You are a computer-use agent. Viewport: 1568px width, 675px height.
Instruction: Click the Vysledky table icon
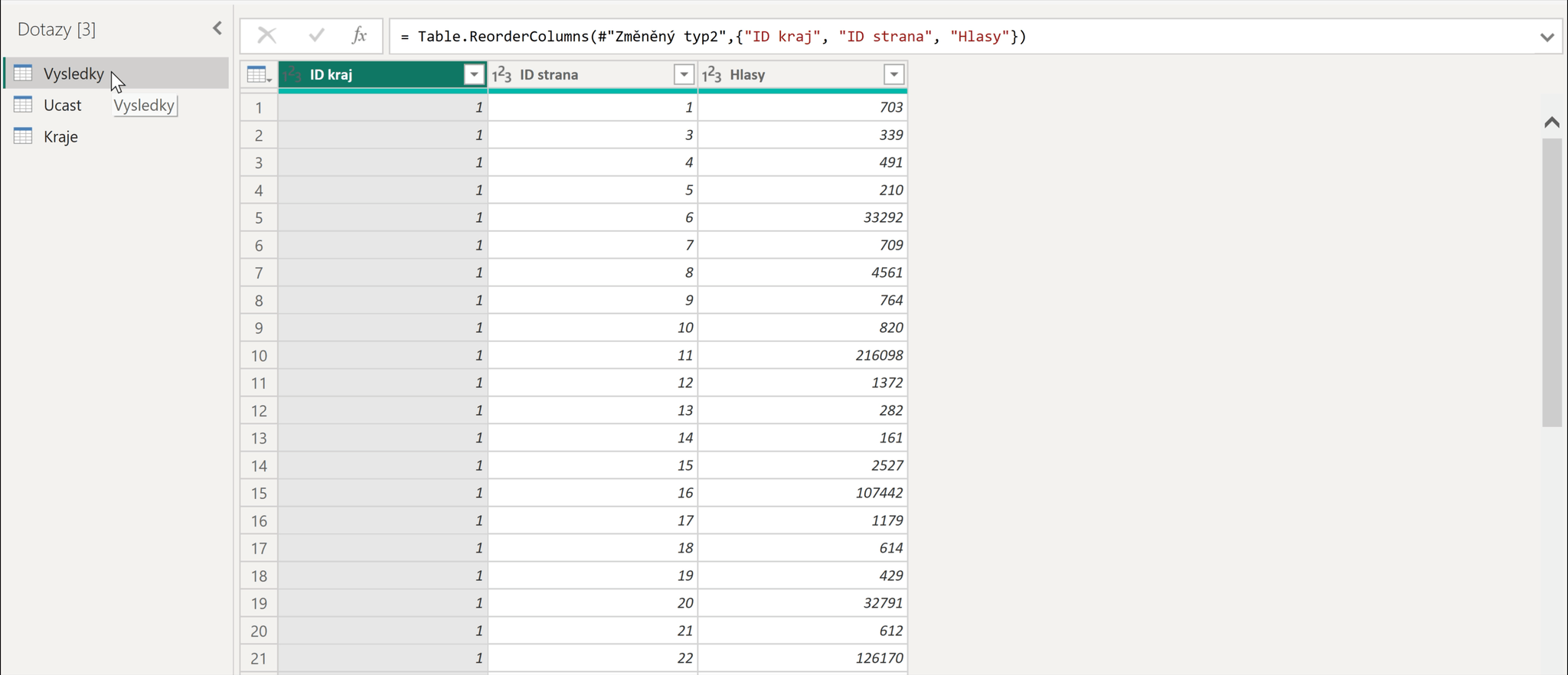tap(23, 73)
